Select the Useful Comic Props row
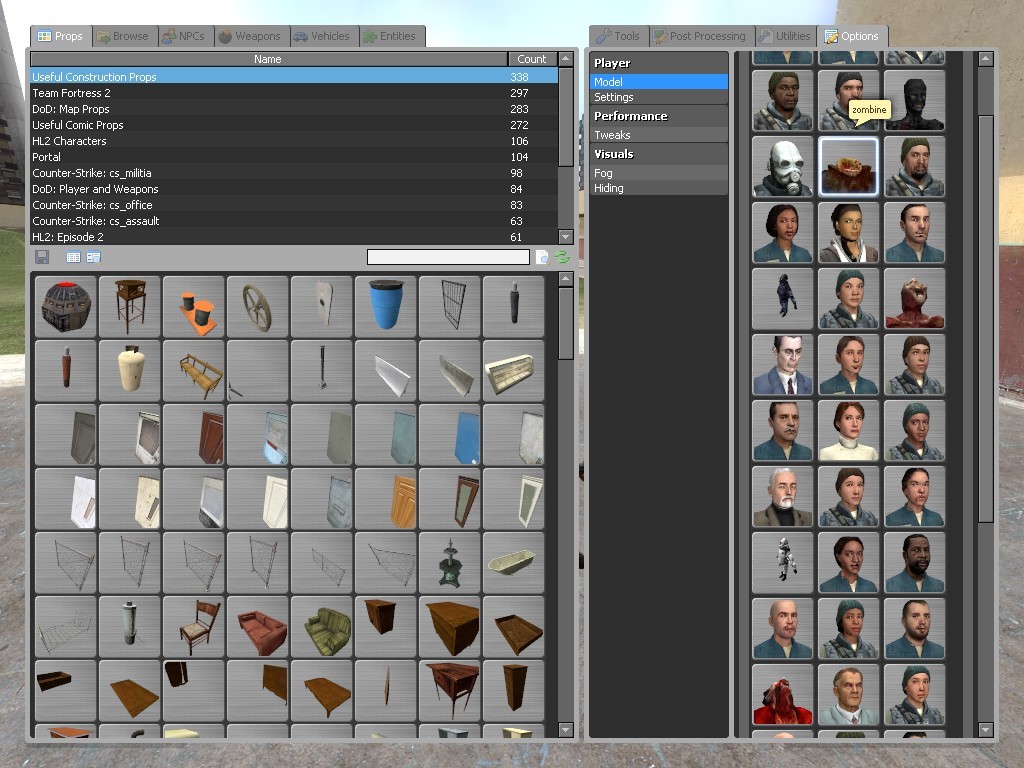This screenshot has width=1024, height=768. pyautogui.click(x=294, y=125)
